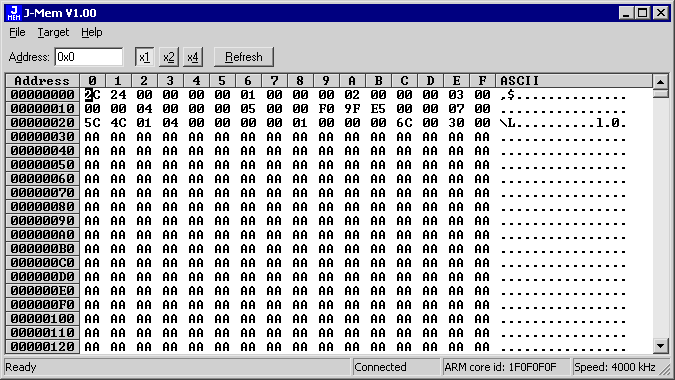Open the Help menu

coord(92,32)
